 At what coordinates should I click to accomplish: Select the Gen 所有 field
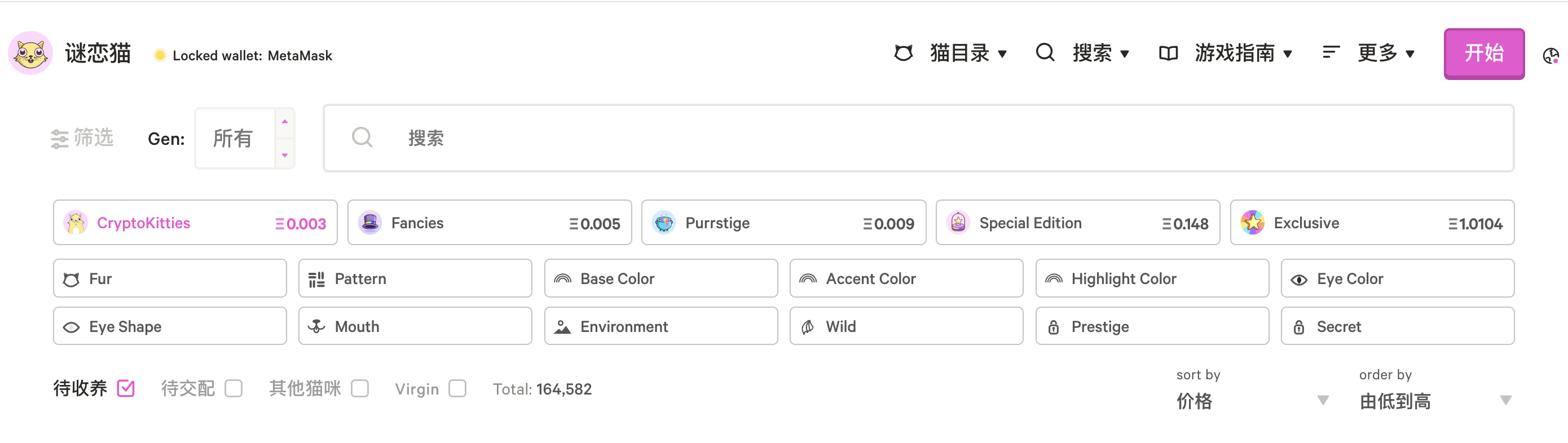tap(234, 139)
